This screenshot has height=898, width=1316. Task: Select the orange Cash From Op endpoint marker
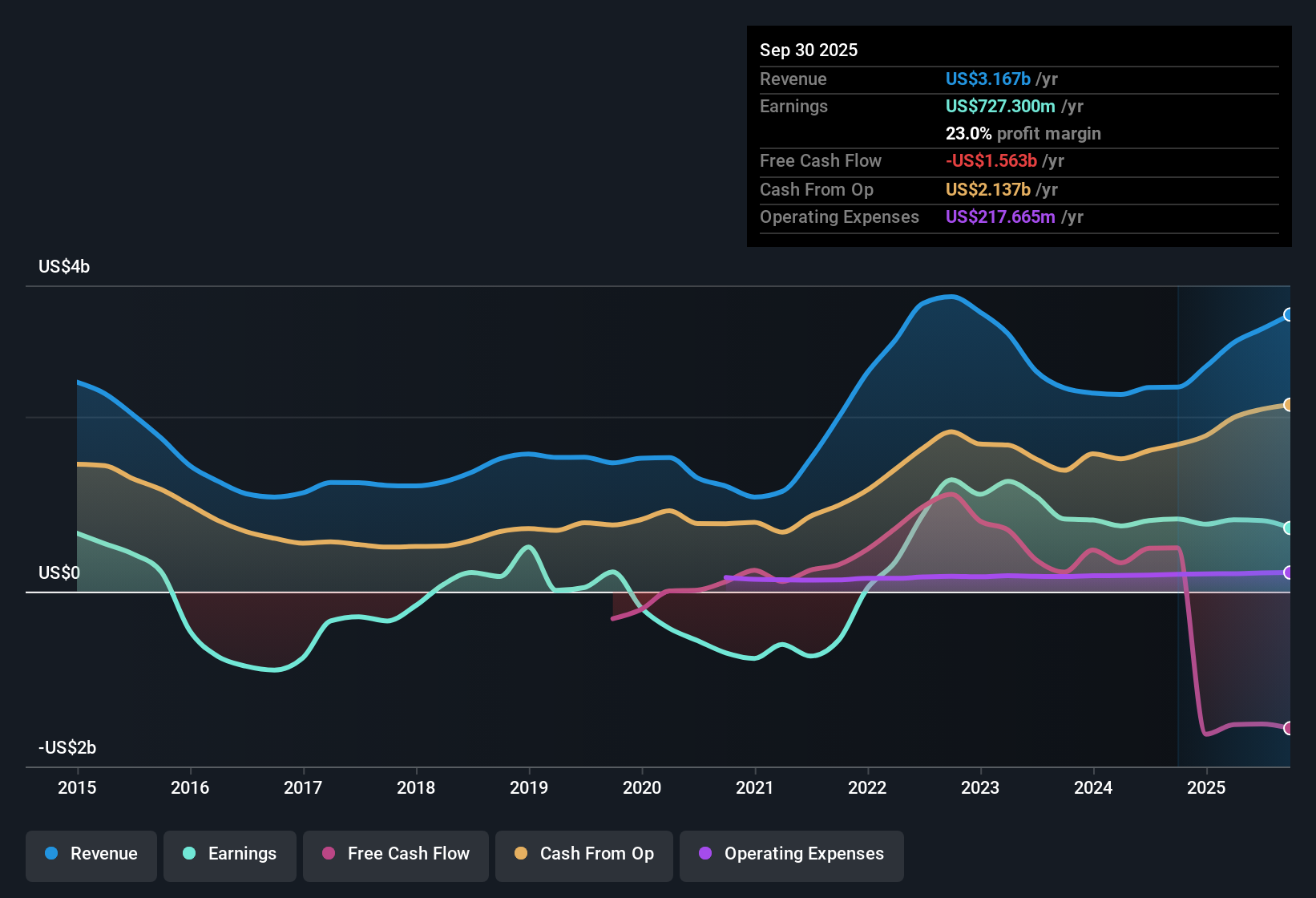pos(1289,405)
